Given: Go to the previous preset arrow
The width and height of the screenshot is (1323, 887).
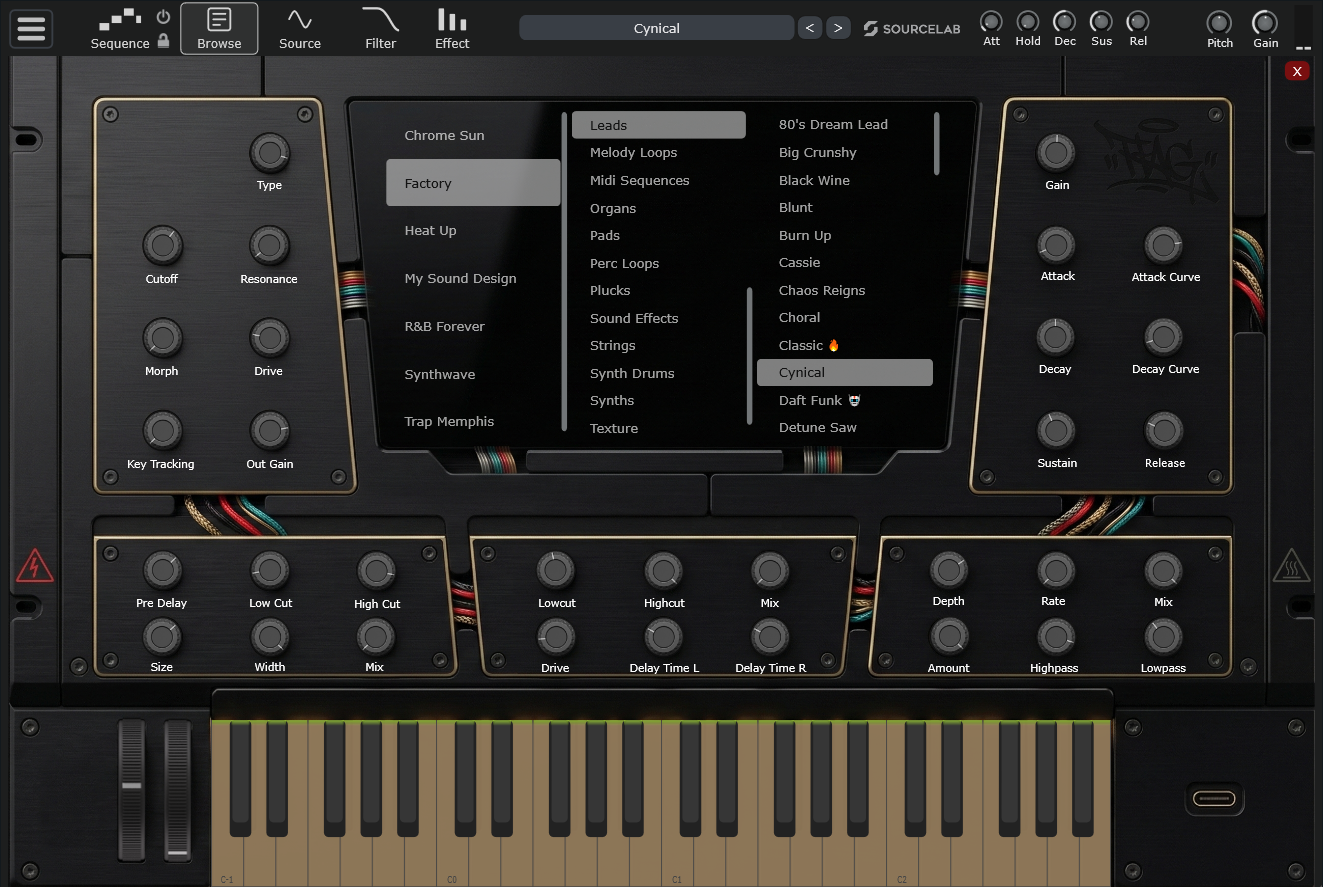Looking at the screenshot, I should pyautogui.click(x=810, y=28).
